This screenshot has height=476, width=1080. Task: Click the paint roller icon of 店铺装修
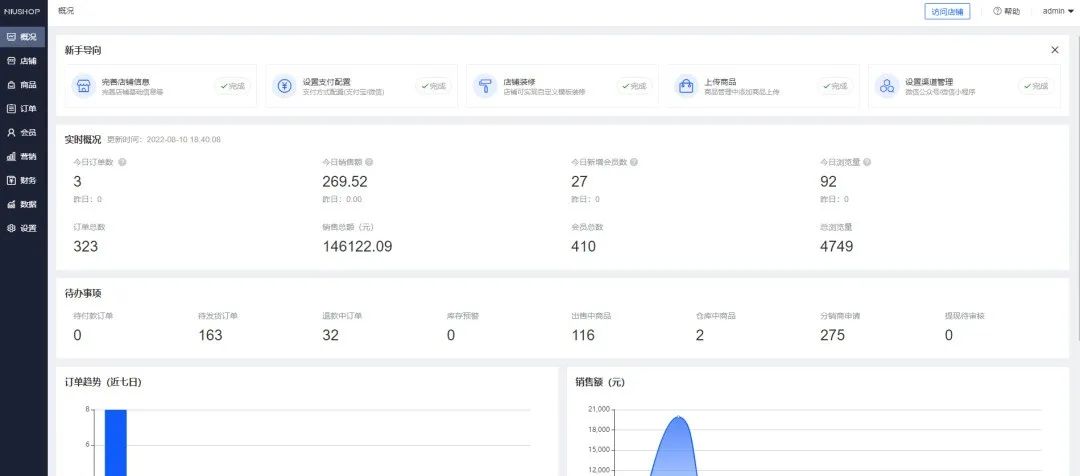tap(485, 86)
